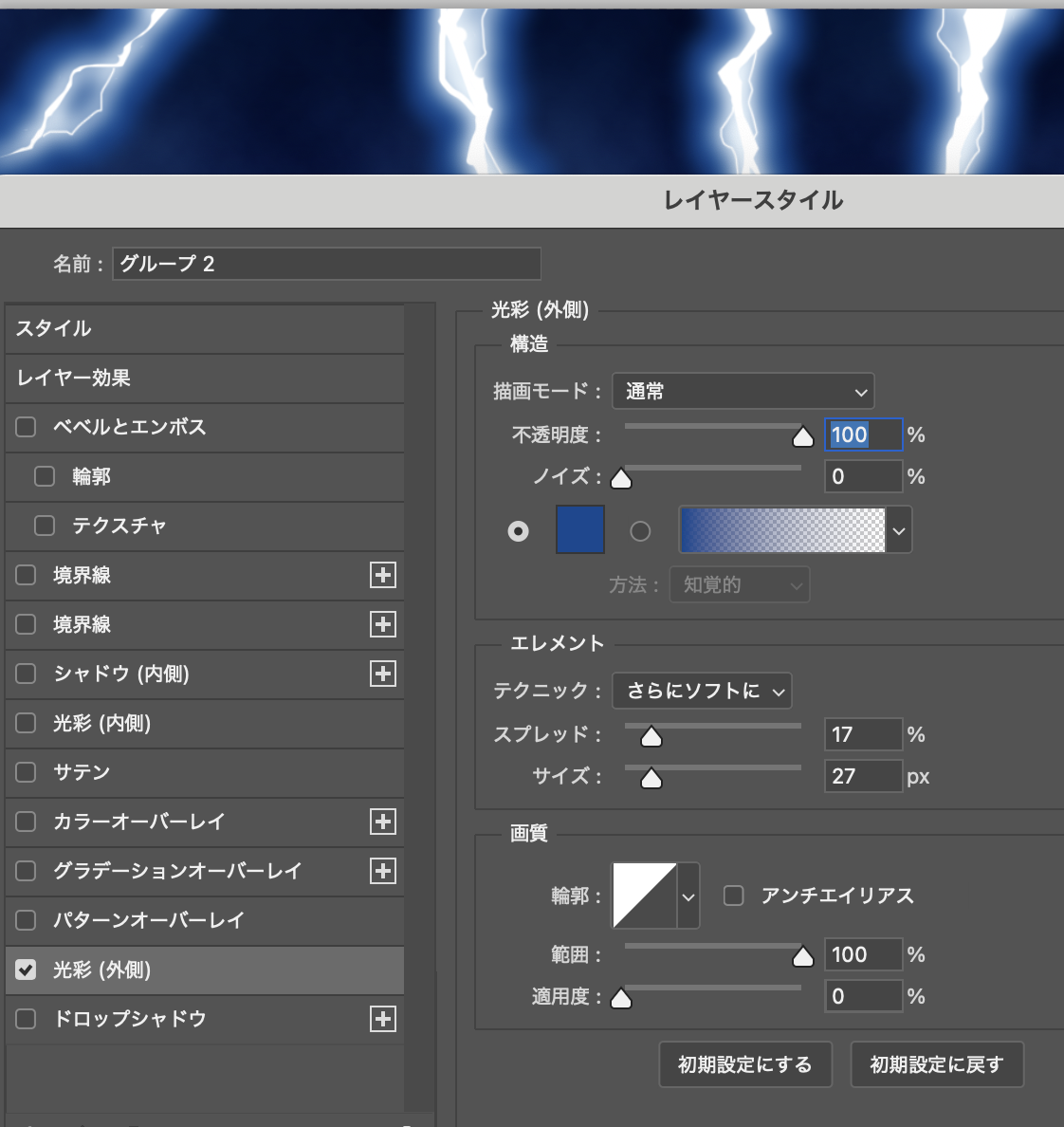
Task: Open the テクニック dropdown showing さらにソフトに
Action: 703,691
